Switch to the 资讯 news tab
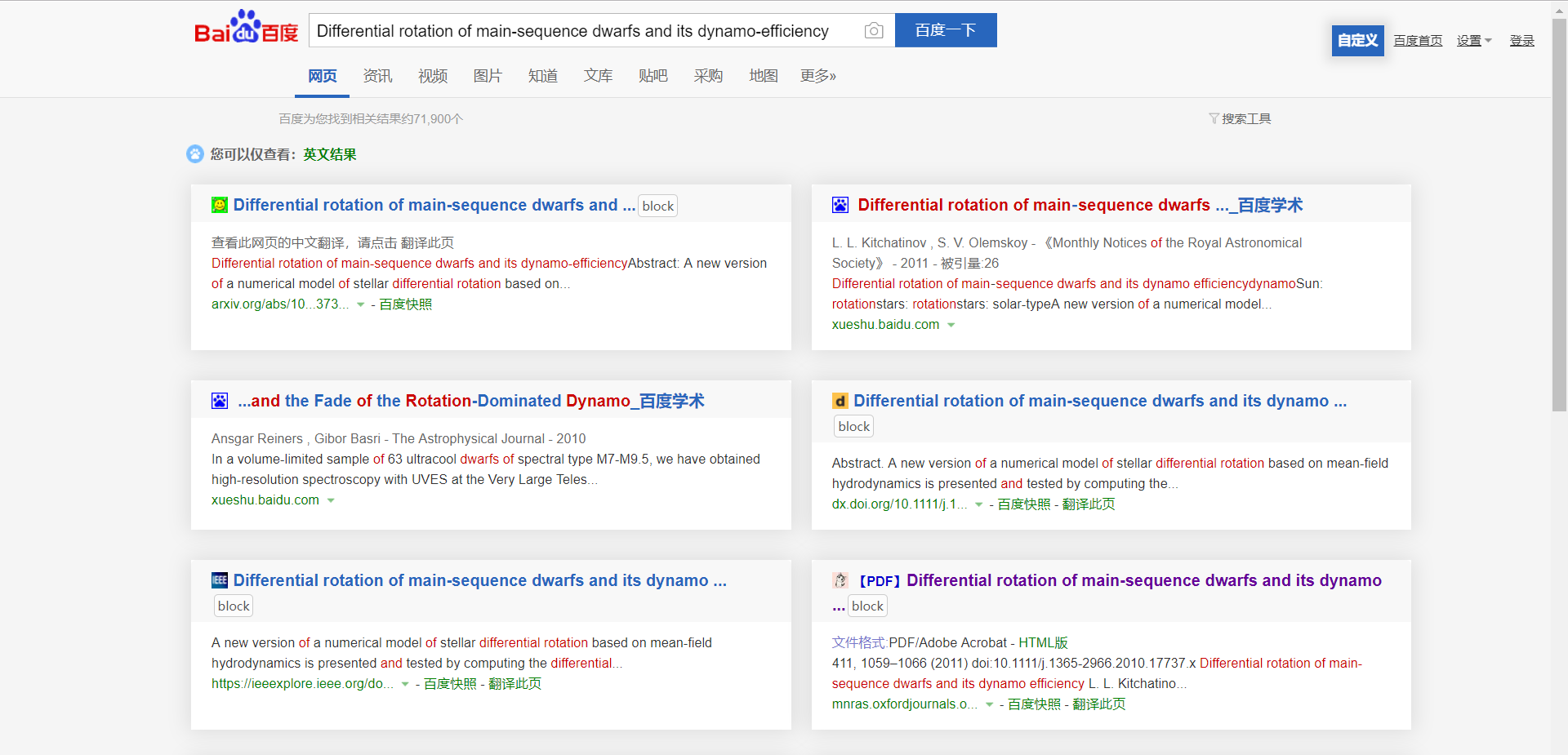Viewport: 1568px width, 755px height. tap(377, 76)
